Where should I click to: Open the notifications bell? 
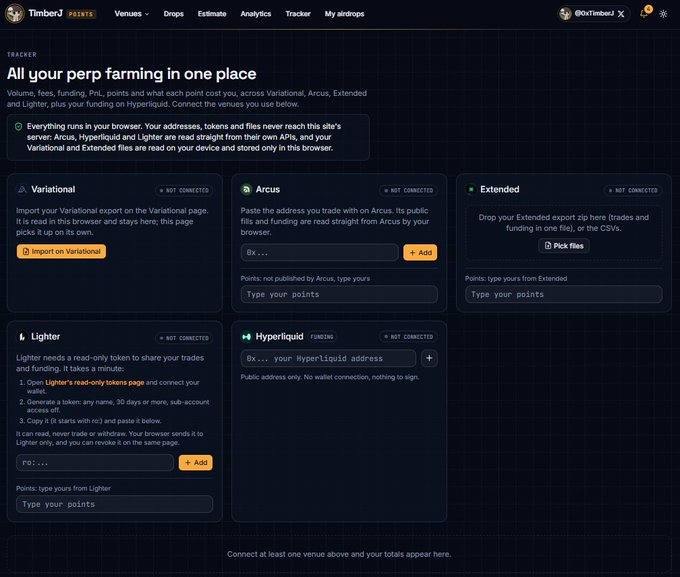point(644,13)
